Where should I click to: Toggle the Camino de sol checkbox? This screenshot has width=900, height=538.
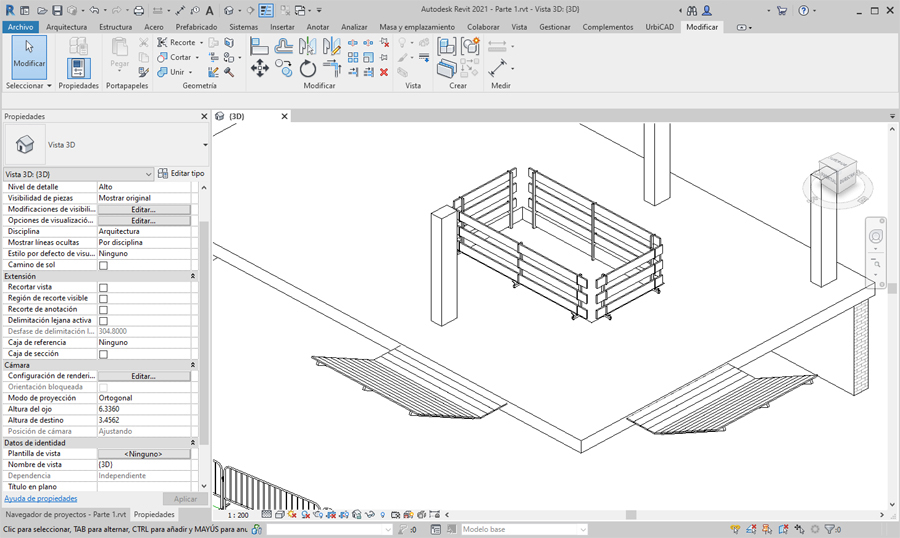click(103, 265)
